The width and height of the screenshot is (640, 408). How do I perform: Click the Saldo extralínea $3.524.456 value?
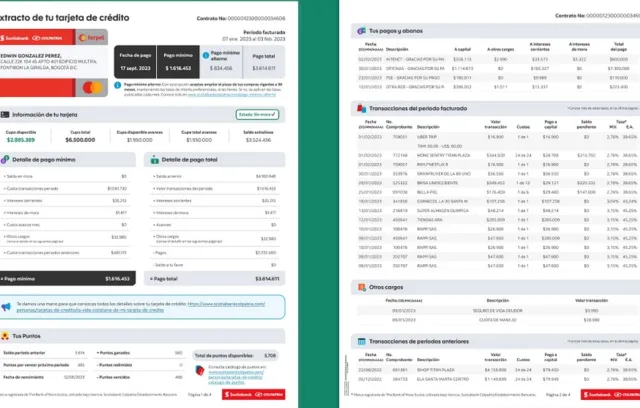tap(258, 140)
